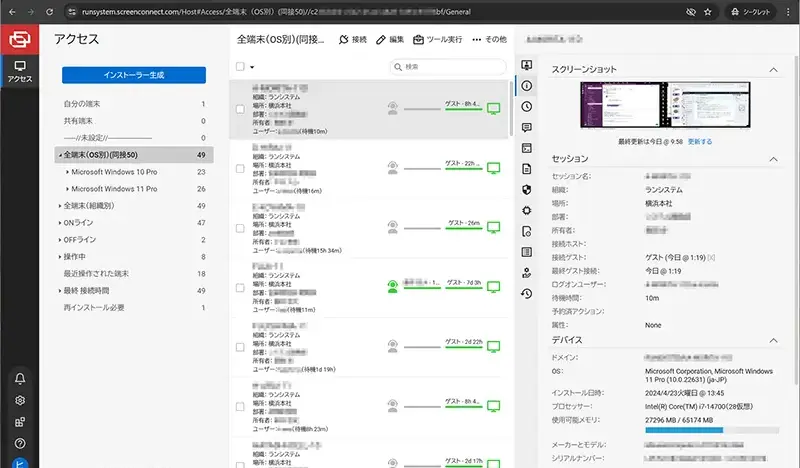Open the その他 more menu
Viewport: 800px width, 468px height.
tap(489, 39)
